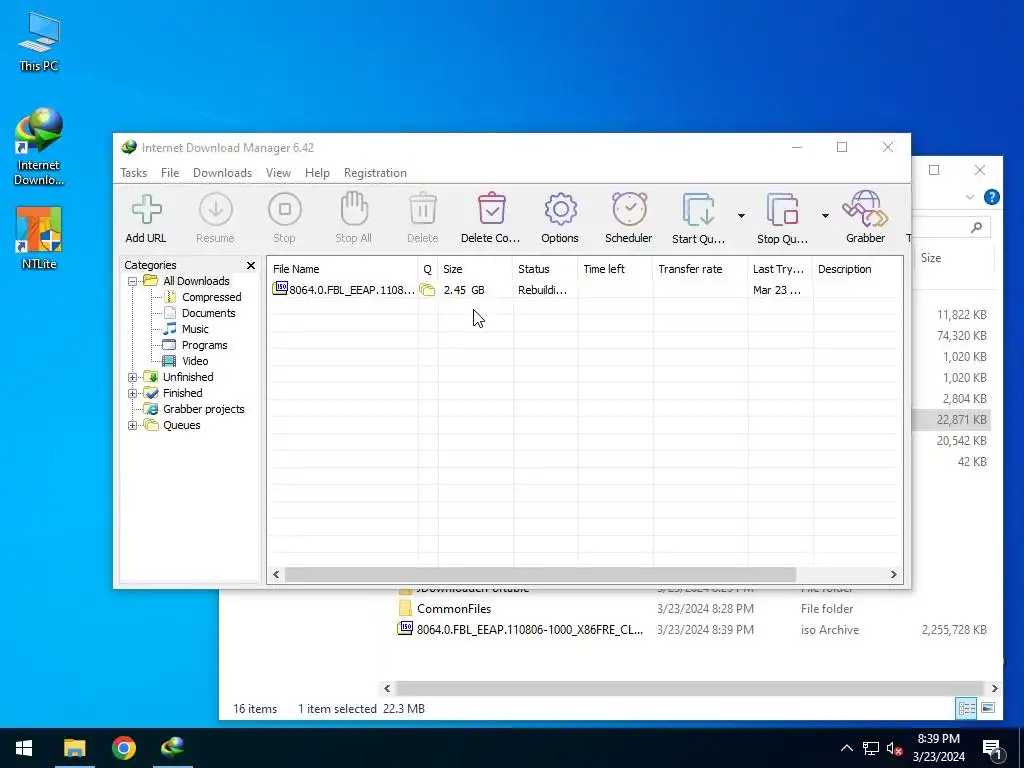Screen dimensions: 1024x768
Task: Open the Help menu
Action: (x=317, y=173)
